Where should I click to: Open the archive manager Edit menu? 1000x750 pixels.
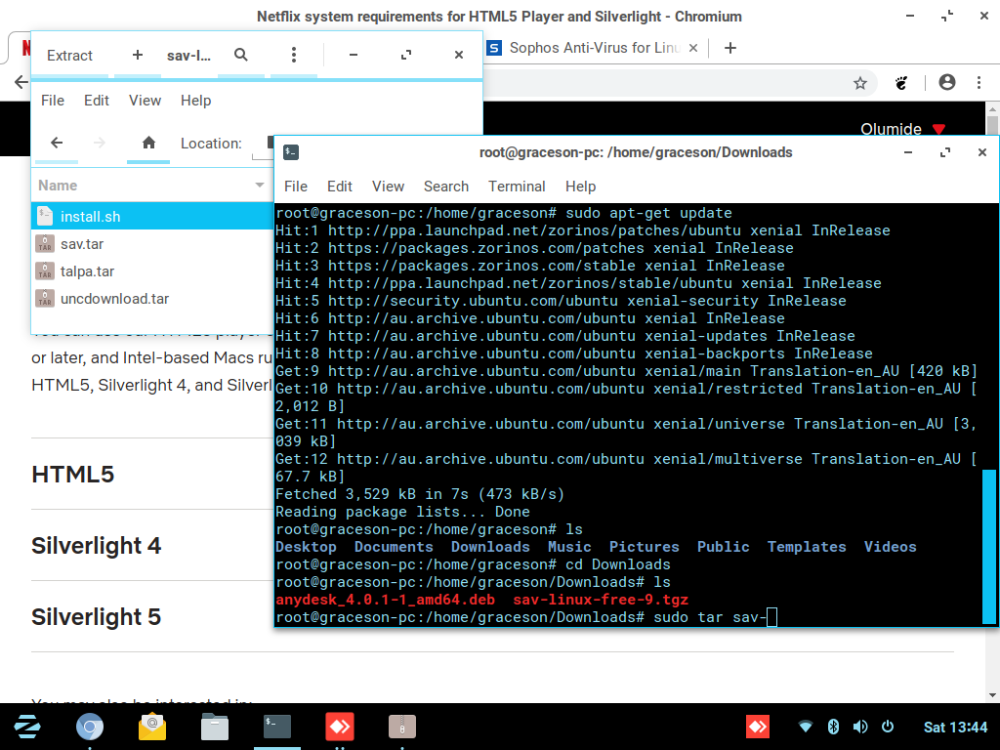coord(96,101)
